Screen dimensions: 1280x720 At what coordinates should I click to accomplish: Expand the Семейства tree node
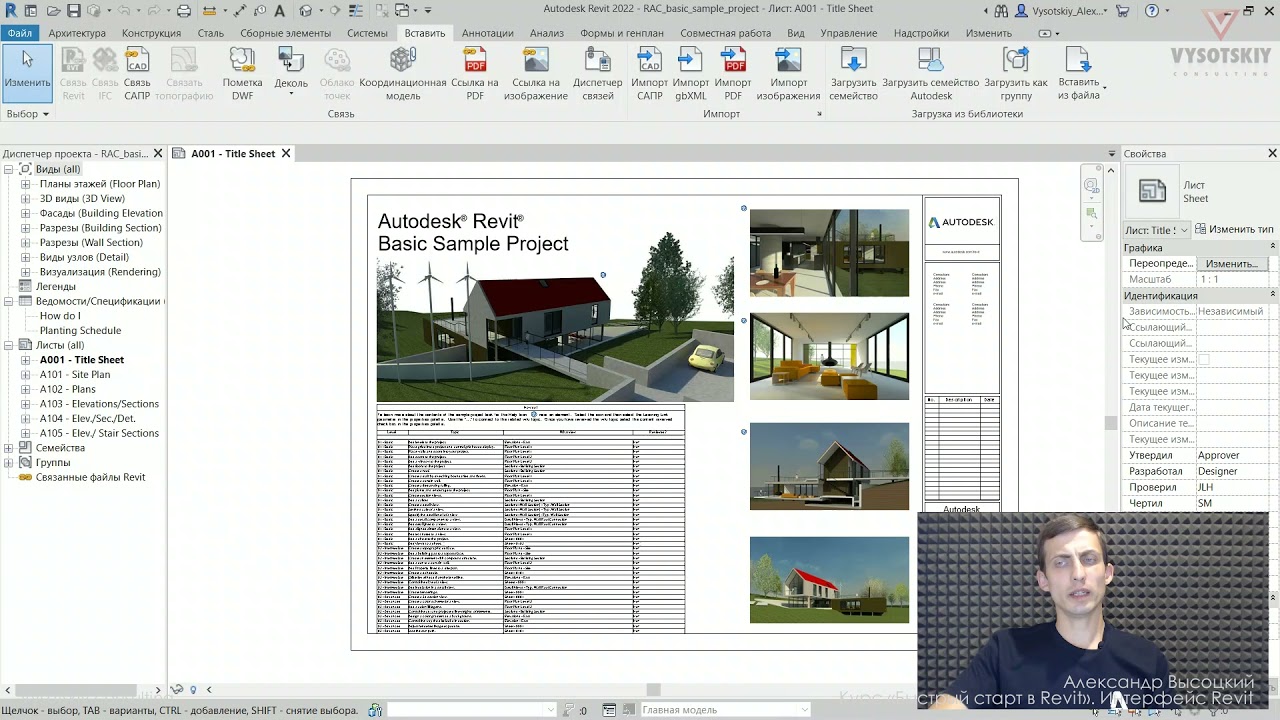[9, 448]
